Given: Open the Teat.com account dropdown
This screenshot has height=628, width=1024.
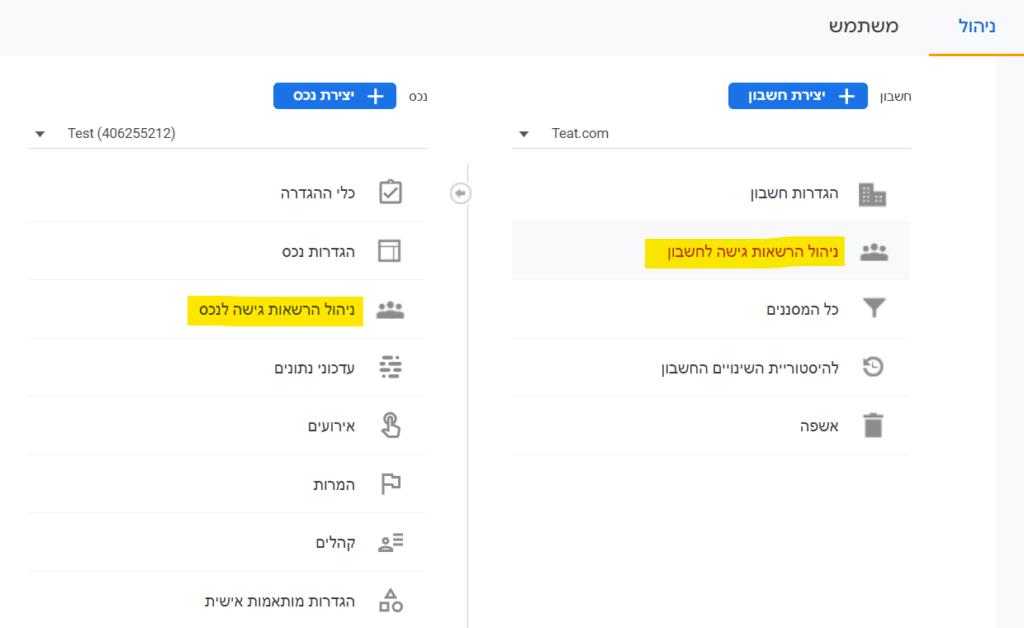Looking at the screenshot, I should coord(711,133).
